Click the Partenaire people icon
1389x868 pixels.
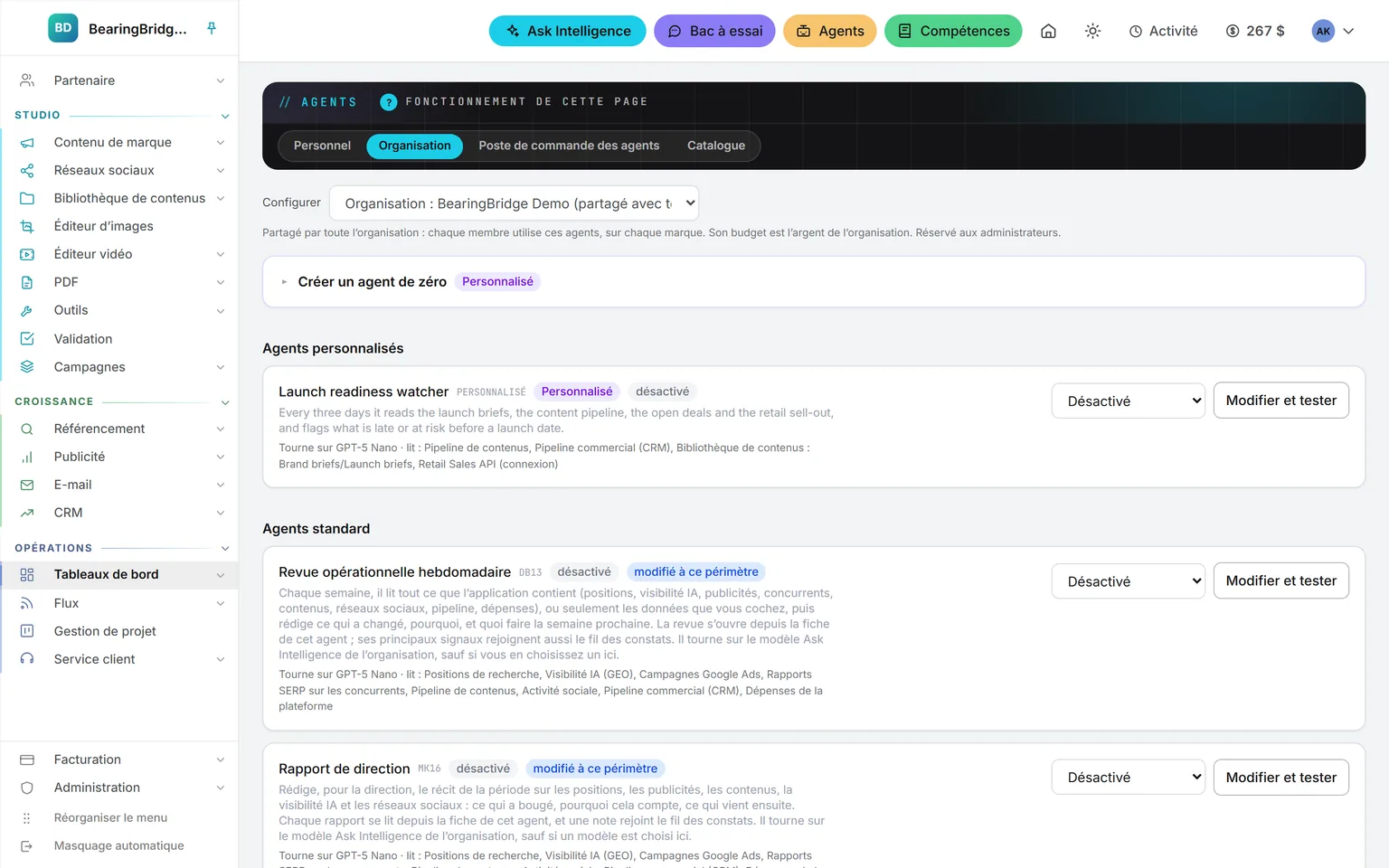point(27,80)
